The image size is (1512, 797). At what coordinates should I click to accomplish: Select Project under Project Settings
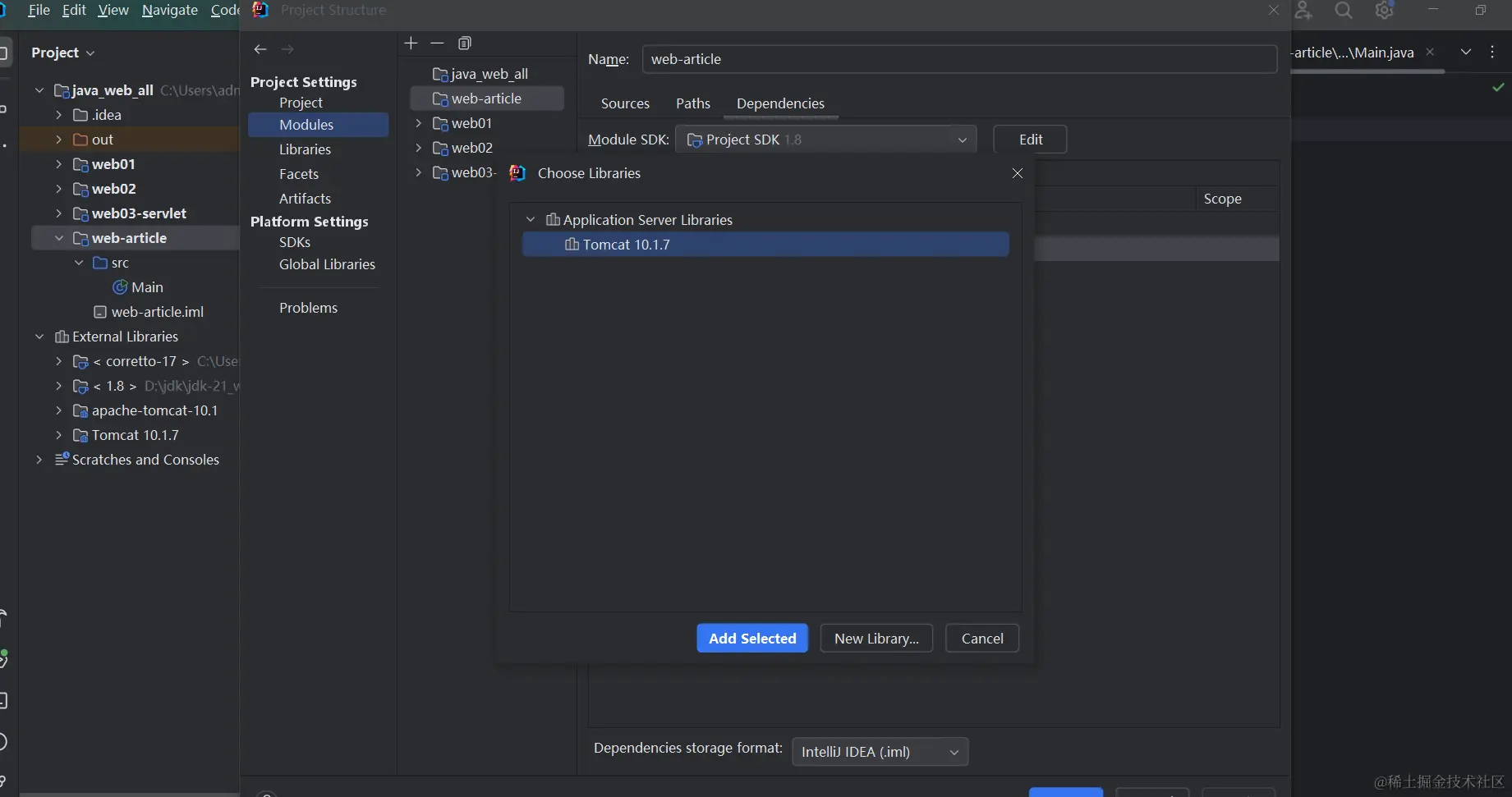301,103
